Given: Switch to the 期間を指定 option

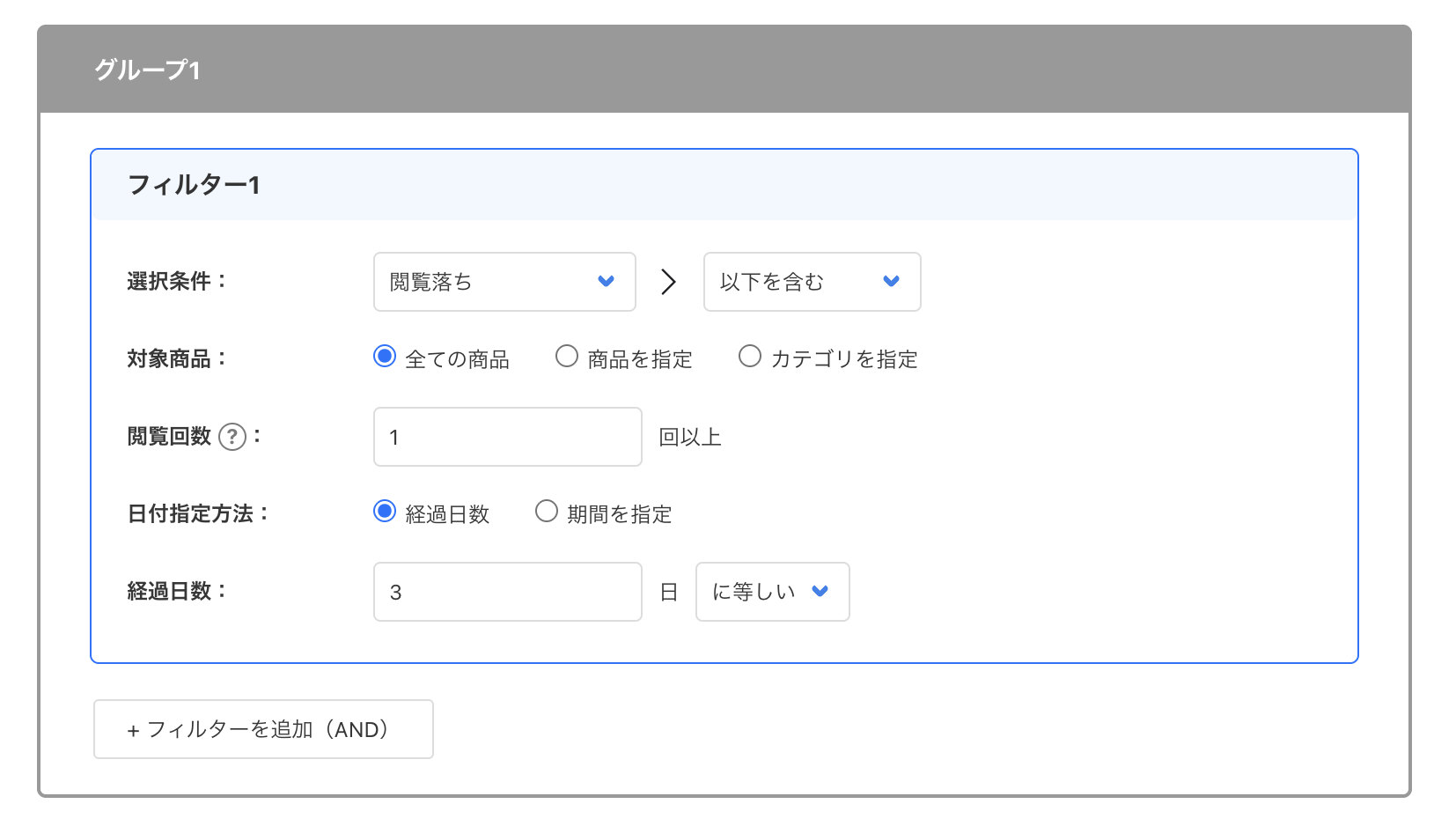Looking at the screenshot, I should pos(547,511).
